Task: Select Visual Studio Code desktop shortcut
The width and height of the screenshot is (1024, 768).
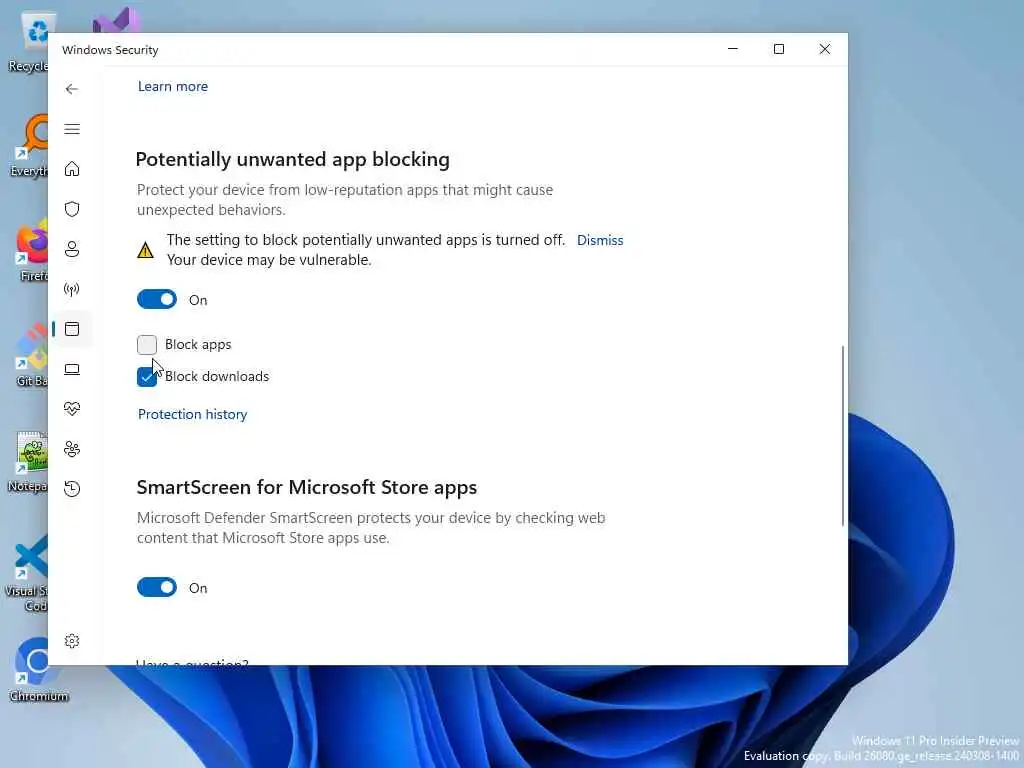Action: coord(27,573)
